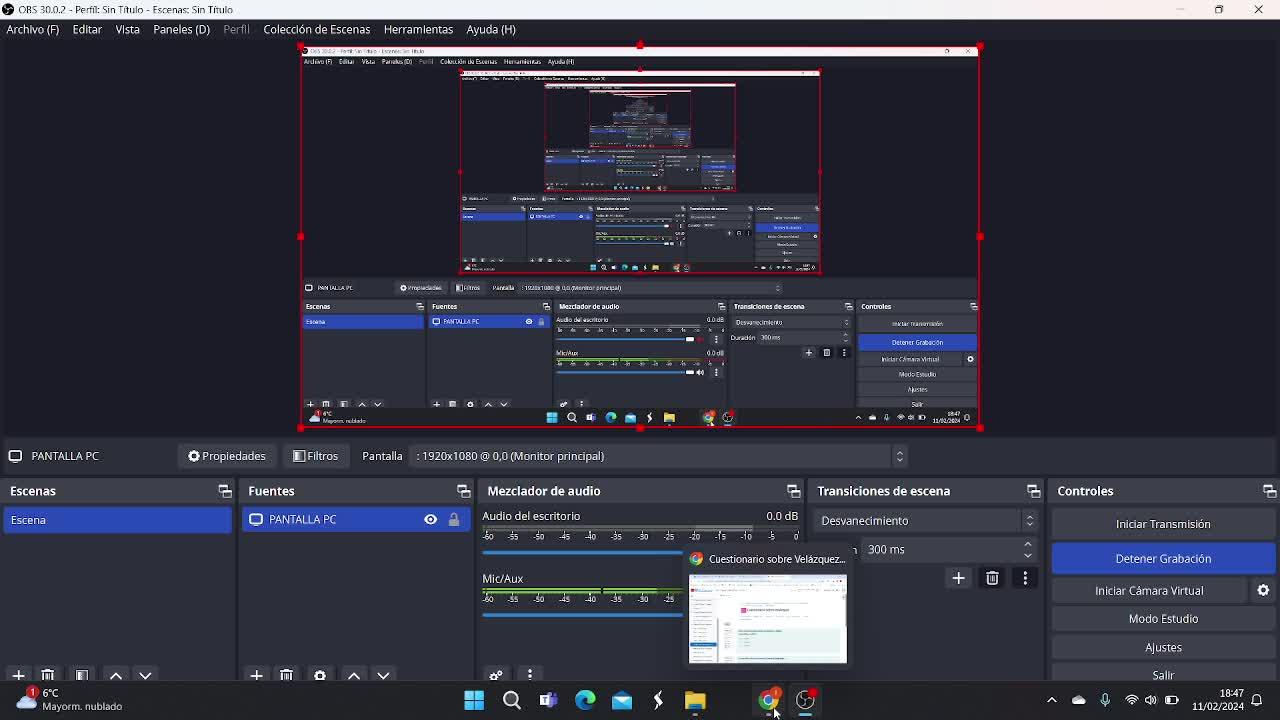Open the Herramientas menu
Image resolution: width=1280 pixels, height=720 pixels.
pos(418,29)
